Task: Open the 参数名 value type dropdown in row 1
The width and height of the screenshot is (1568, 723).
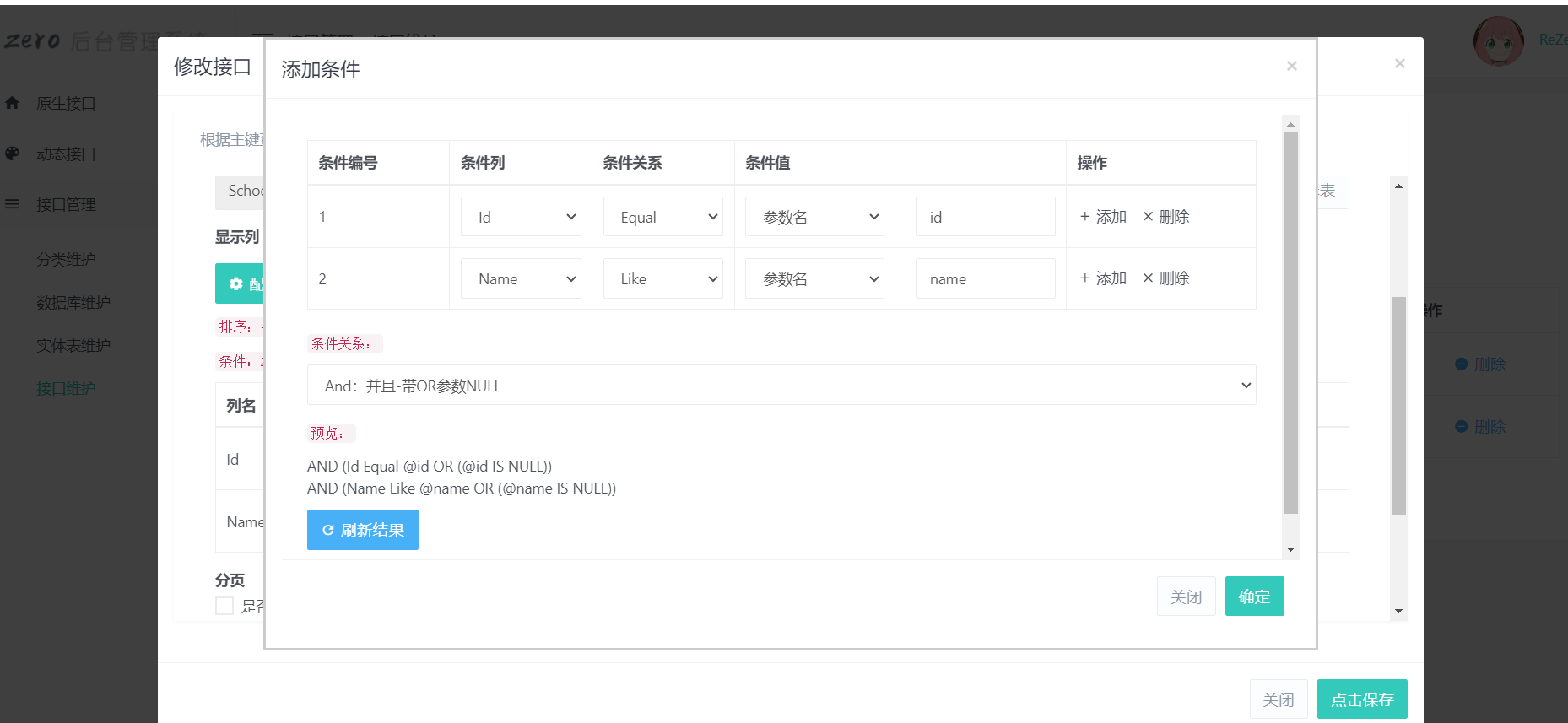Action: click(814, 217)
